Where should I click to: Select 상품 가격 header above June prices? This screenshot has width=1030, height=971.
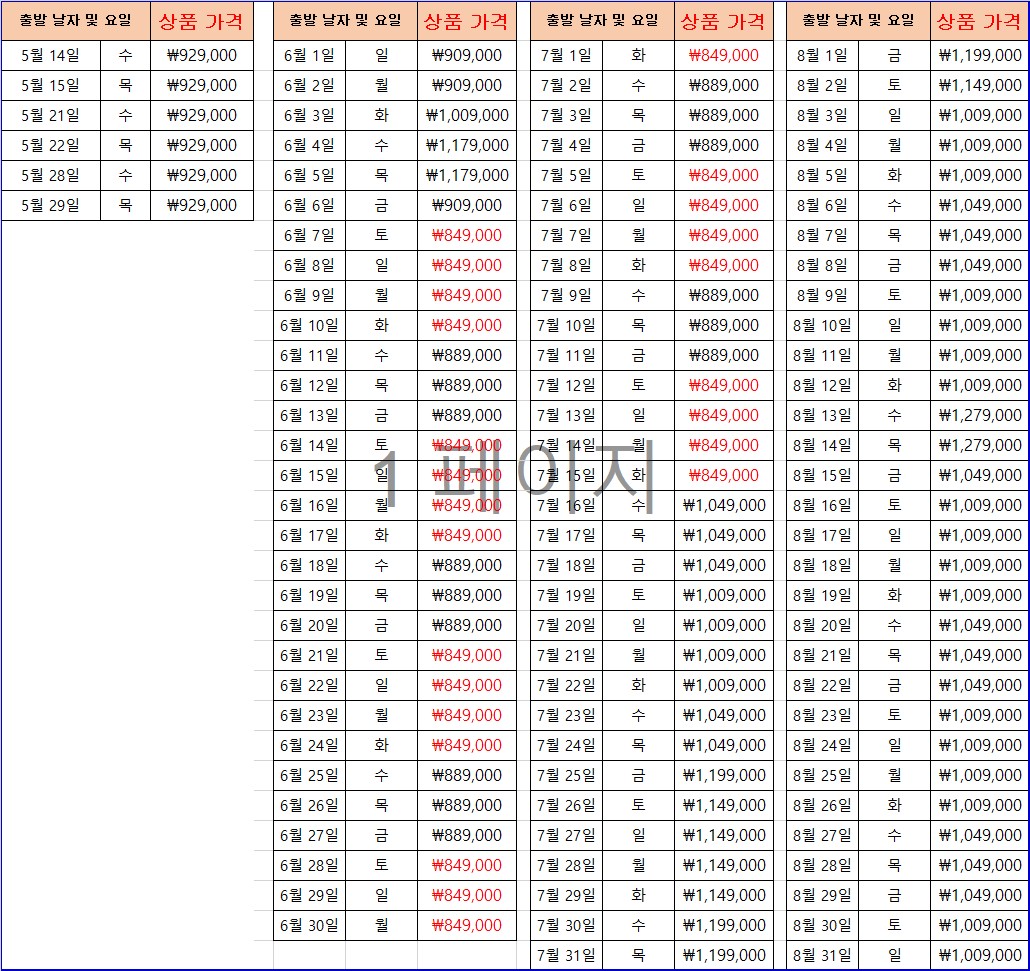click(467, 22)
